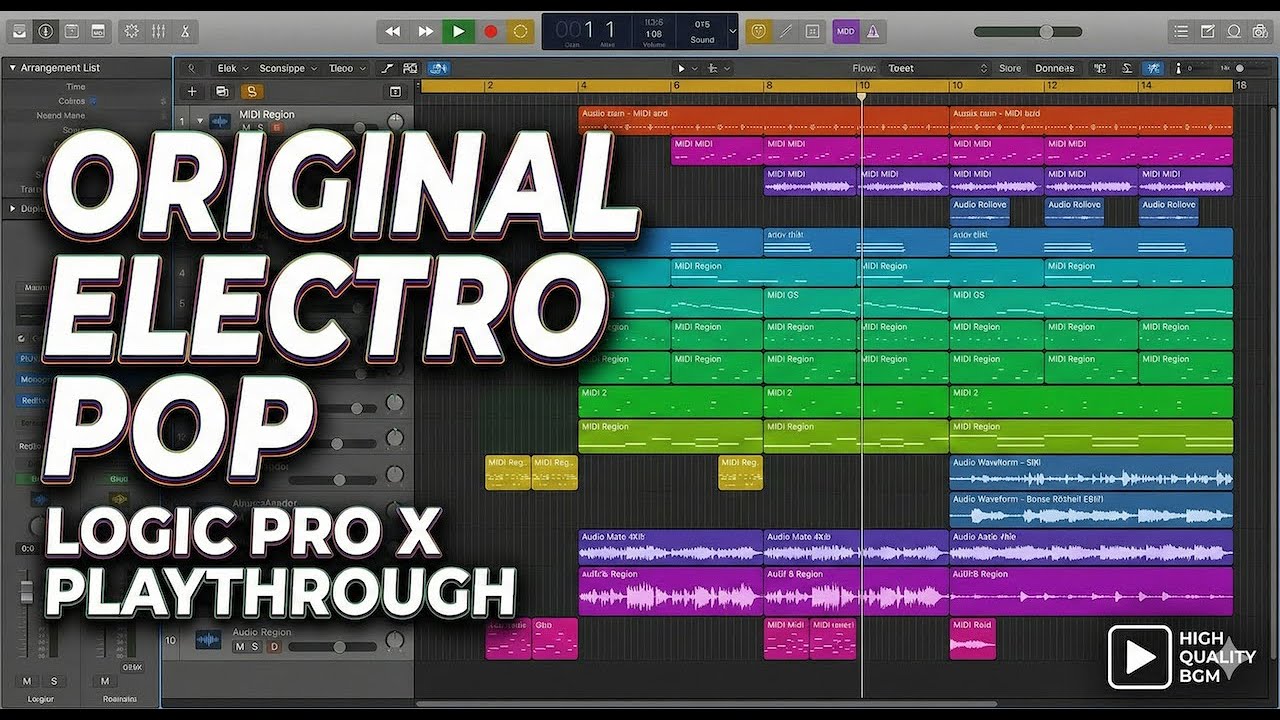Click the track header options box icon
Image resolution: width=1280 pixels, height=720 pixels.
[x=395, y=91]
